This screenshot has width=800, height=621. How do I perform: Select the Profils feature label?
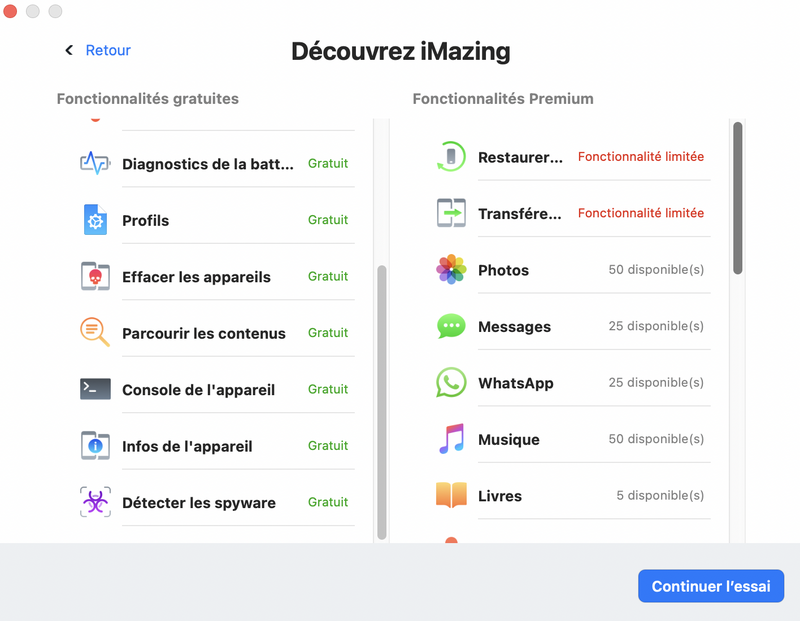pos(145,220)
